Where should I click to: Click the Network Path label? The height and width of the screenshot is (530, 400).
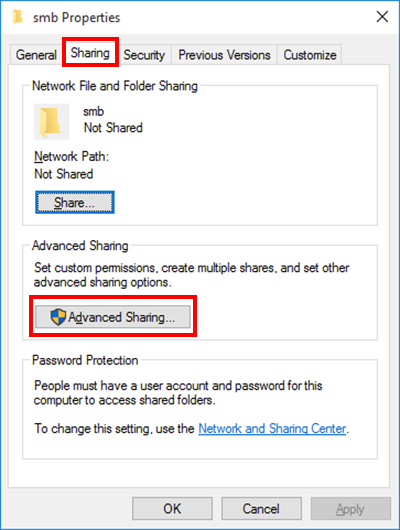tap(71, 156)
